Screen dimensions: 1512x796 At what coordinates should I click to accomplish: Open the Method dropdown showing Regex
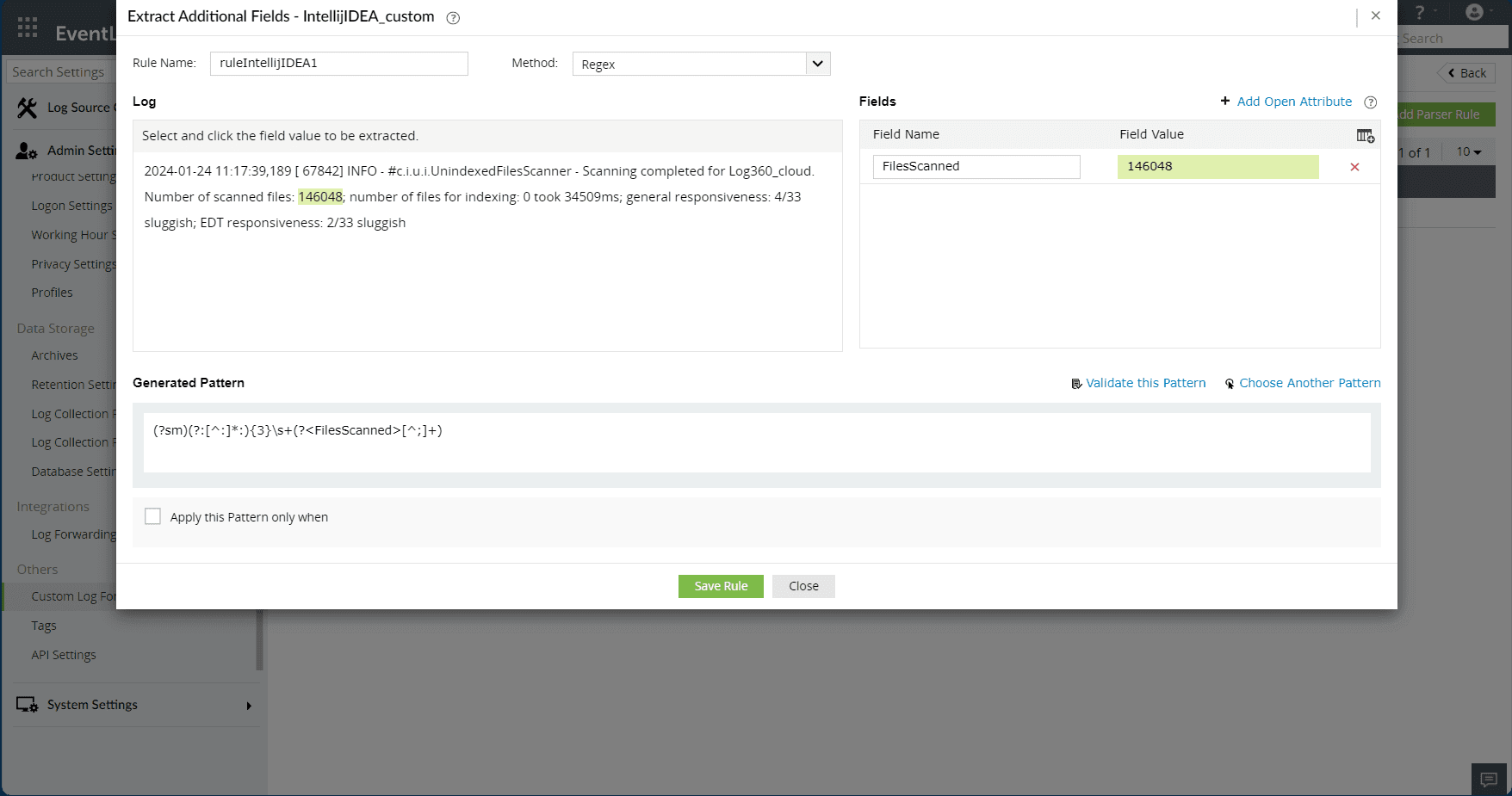point(701,64)
